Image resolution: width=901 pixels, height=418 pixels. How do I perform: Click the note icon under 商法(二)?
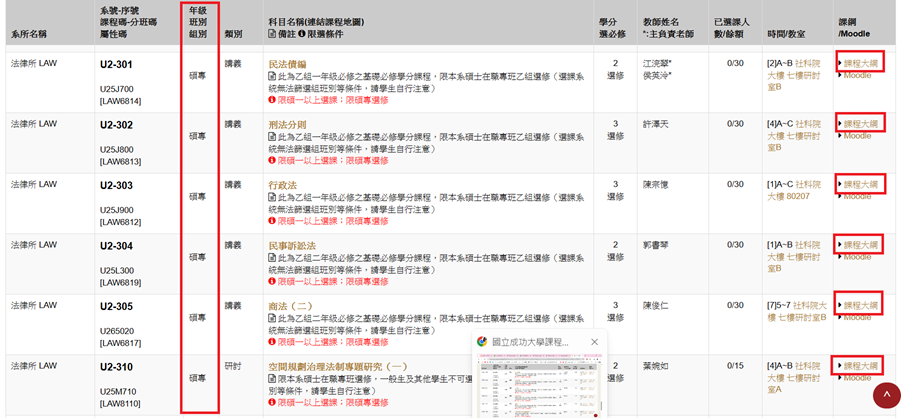[273, 319]
